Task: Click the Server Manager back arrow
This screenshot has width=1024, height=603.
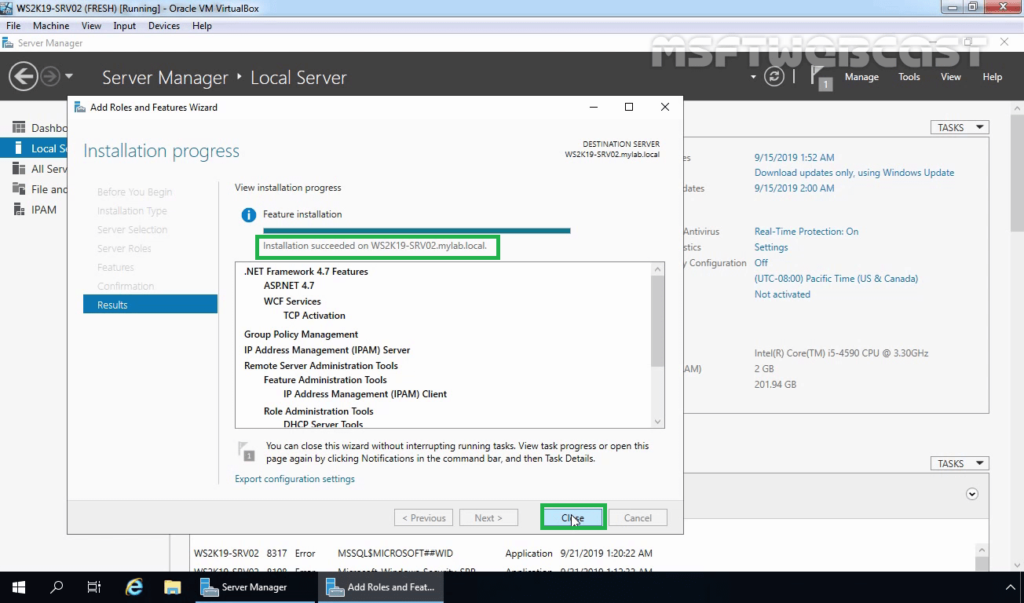Action: [x=23, y=76]
